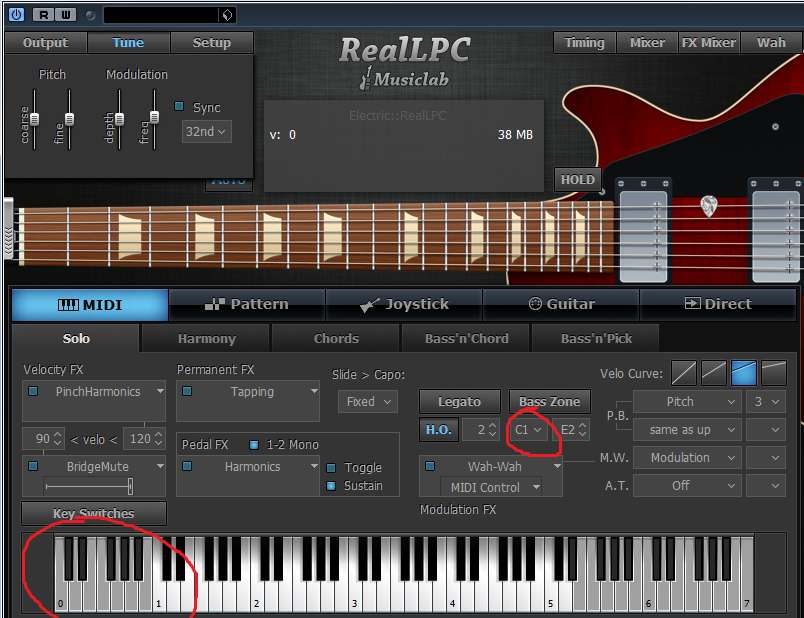Image resolution: width=804 pixels, height=618 pixels.
Task: Select the first linear velo curve icon
Action: 684,373
